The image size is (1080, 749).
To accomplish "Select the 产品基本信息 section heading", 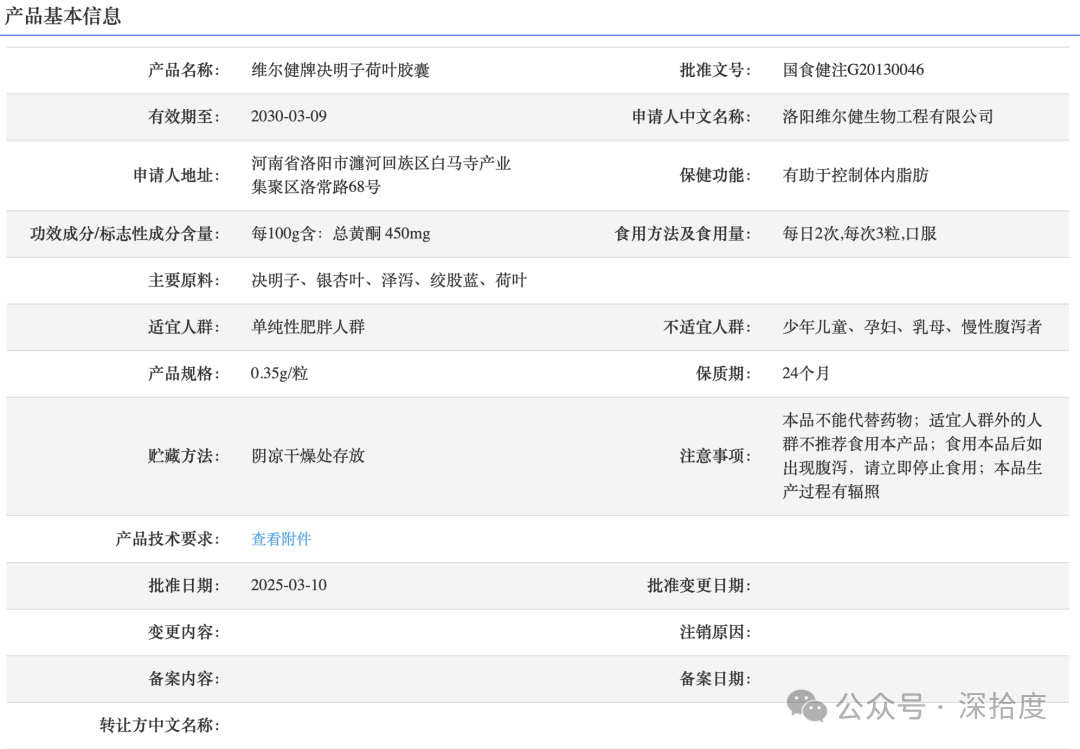I will tap(63, 16).
